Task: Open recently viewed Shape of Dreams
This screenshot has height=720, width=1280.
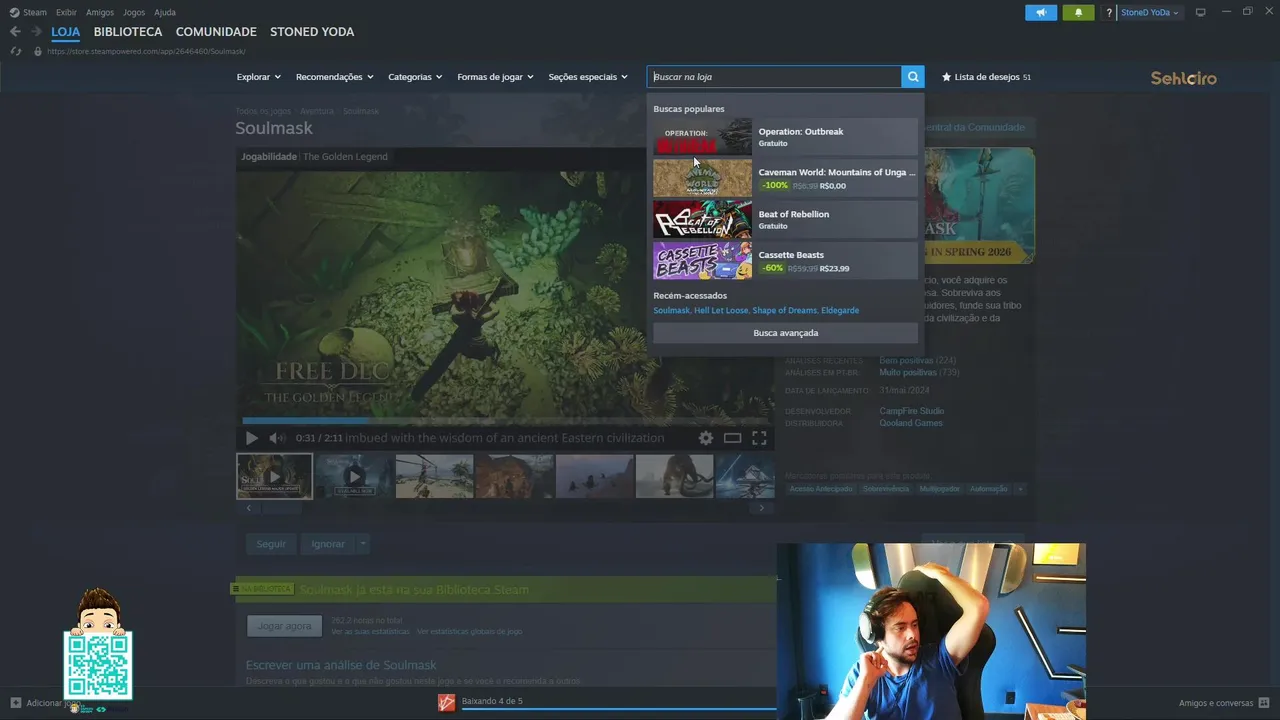Action: coord(784,310)
